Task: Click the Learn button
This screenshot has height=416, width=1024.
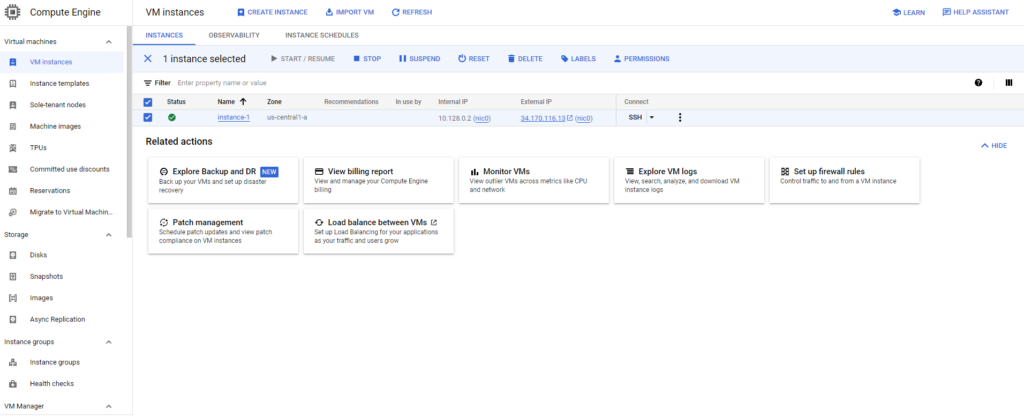Action: [x=908, y=12]
